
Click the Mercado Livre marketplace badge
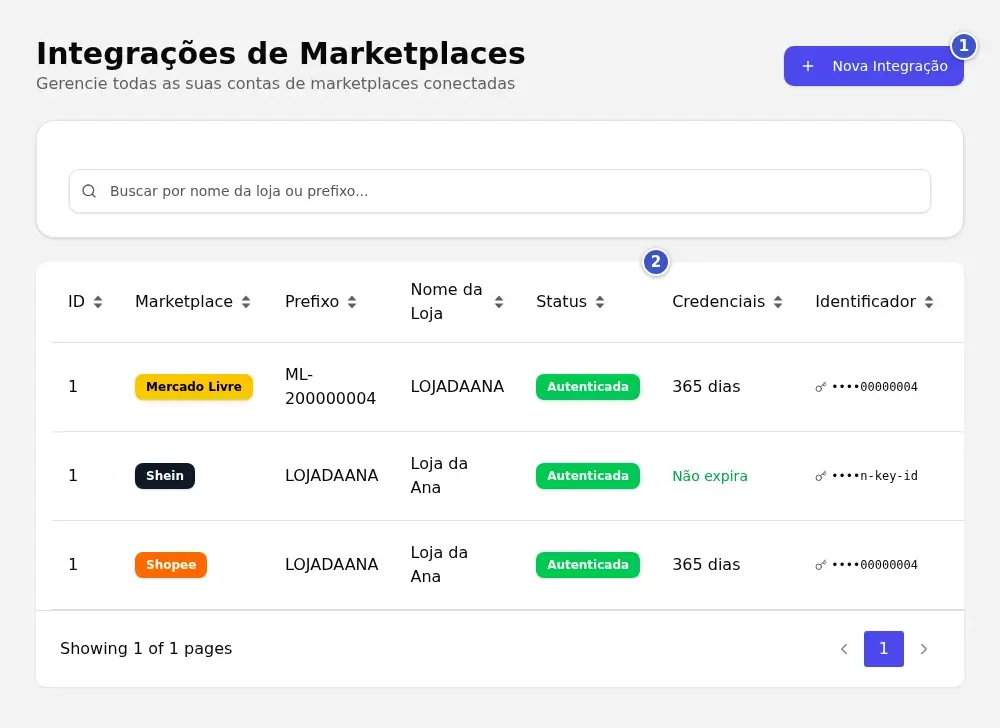coord(194,386)
